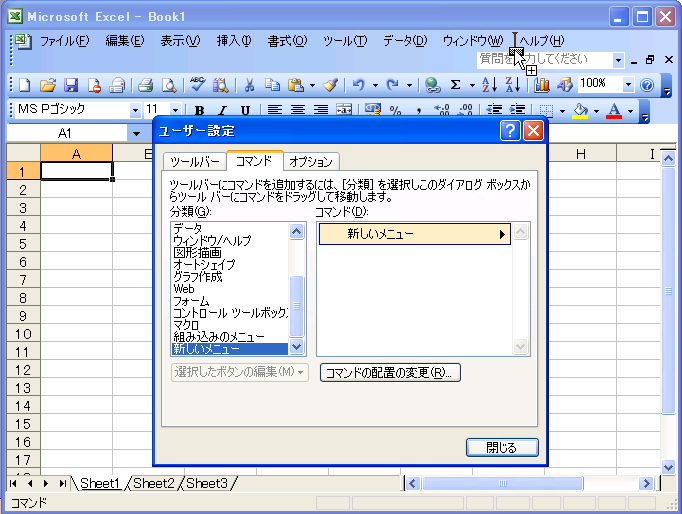Sort descending with the Z-A icon

pos(513,85)
